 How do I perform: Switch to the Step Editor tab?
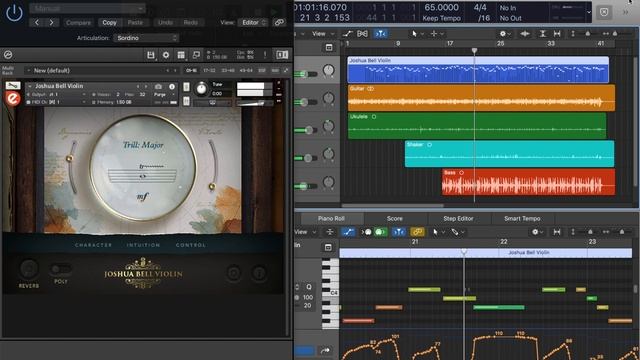click(x=458, y=218)
